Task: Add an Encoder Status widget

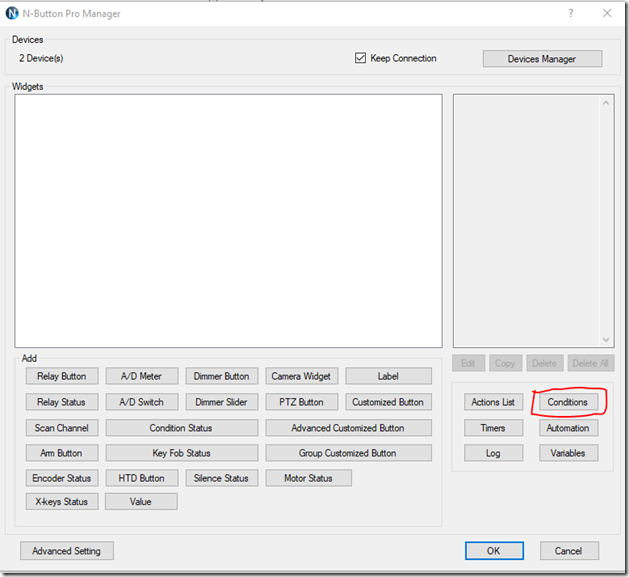Action: point(62,478)
